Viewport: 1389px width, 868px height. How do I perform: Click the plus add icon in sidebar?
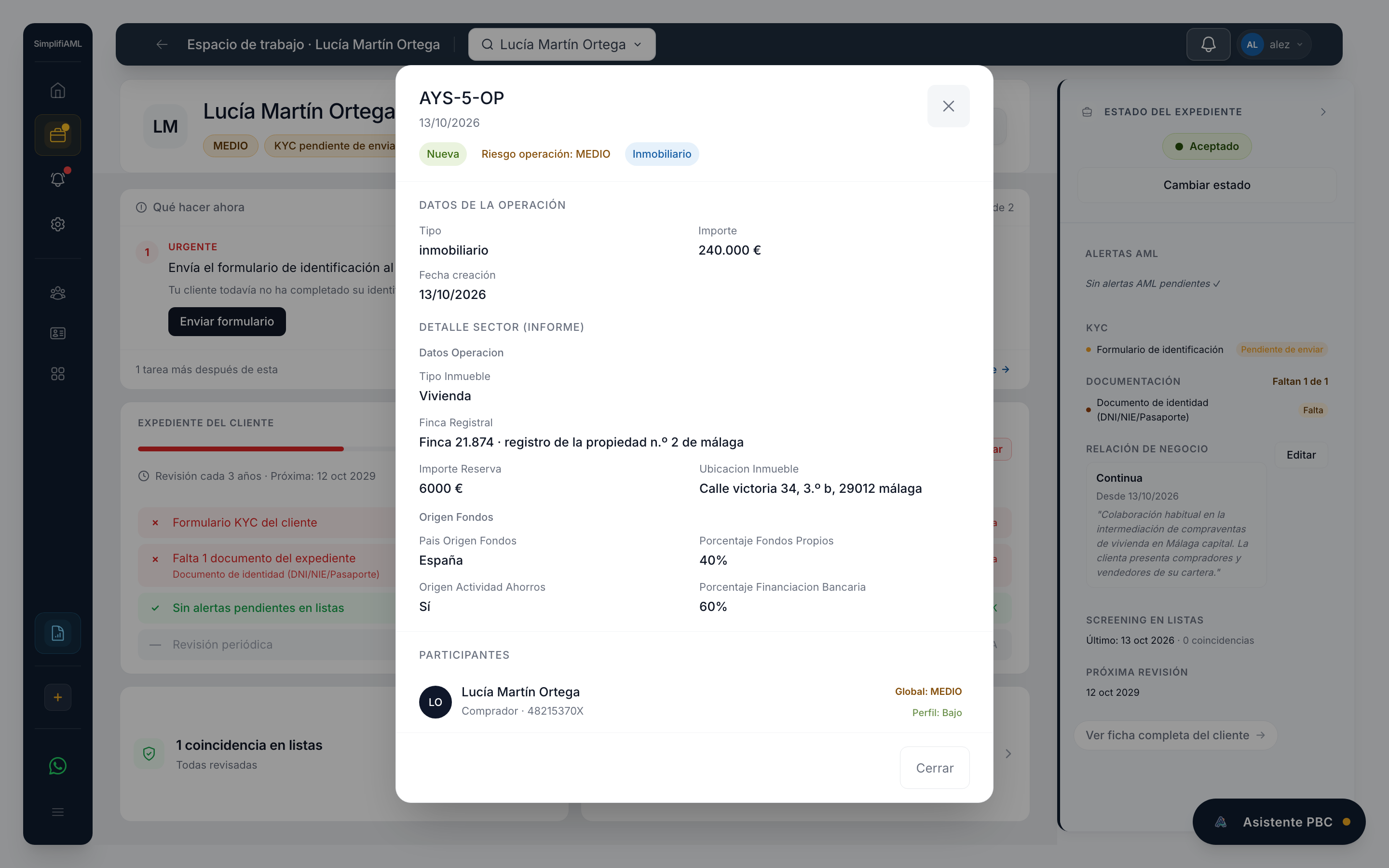(57, 697)
